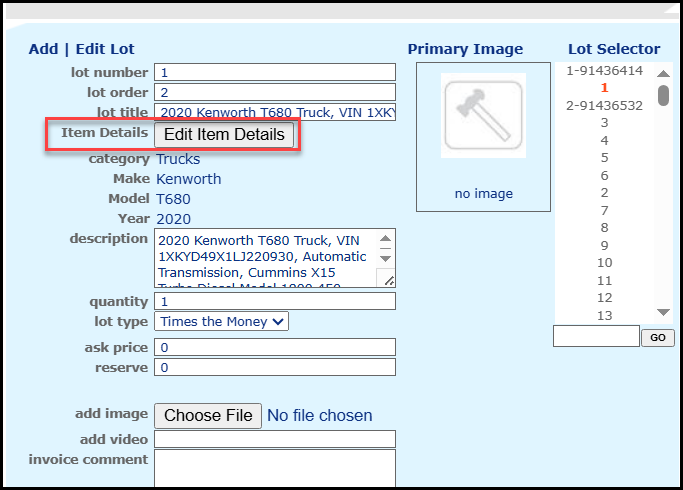Viewport: 683px width, 490px height.
Task: Click the 'no image' caption
Action: coord(484,193)
